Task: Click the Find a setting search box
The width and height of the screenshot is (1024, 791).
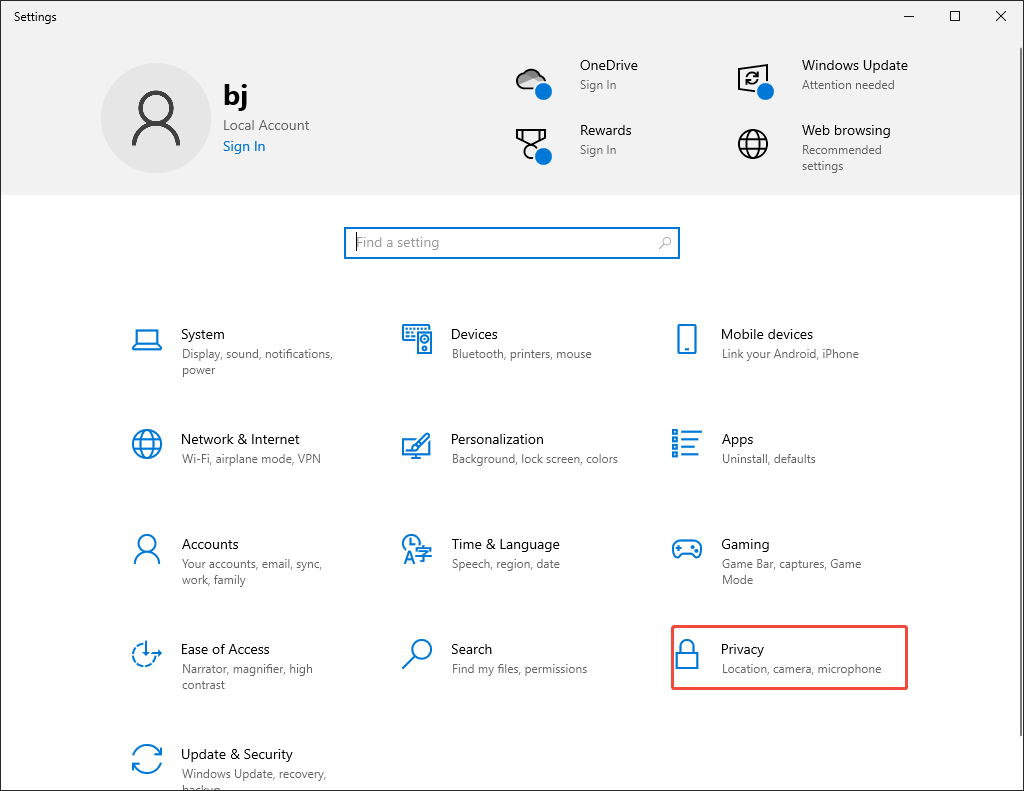Action: (x=511, y=242)
